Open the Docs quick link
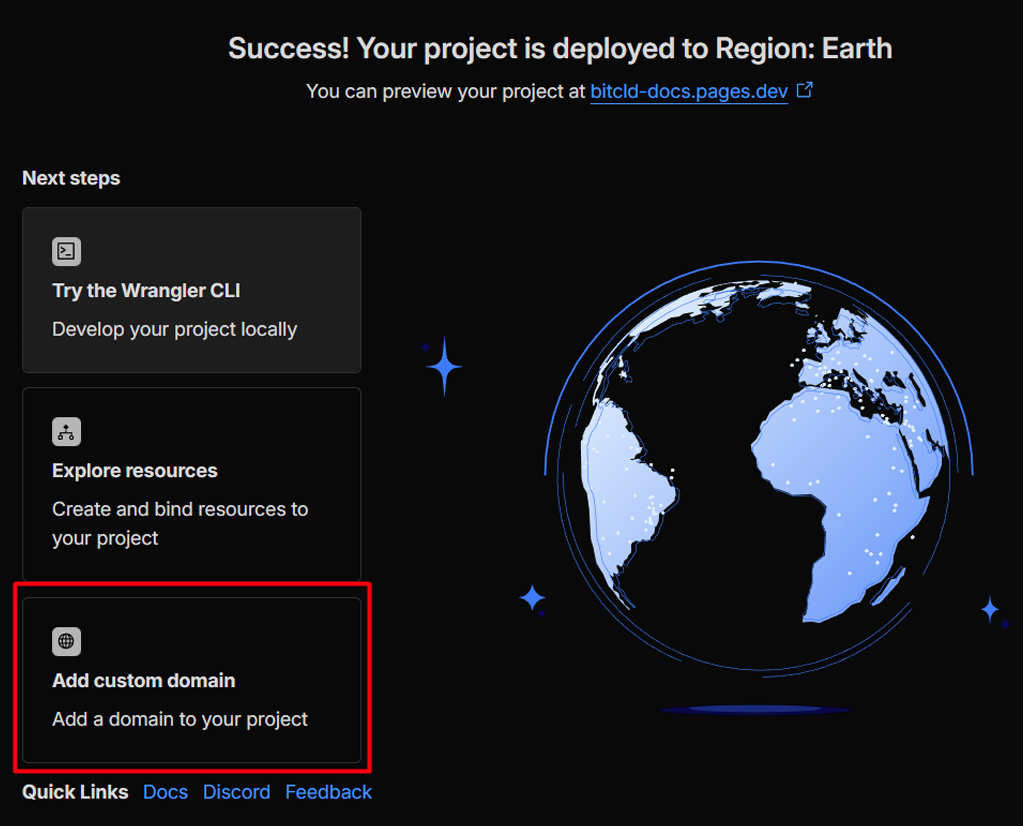 click(165, 792)
